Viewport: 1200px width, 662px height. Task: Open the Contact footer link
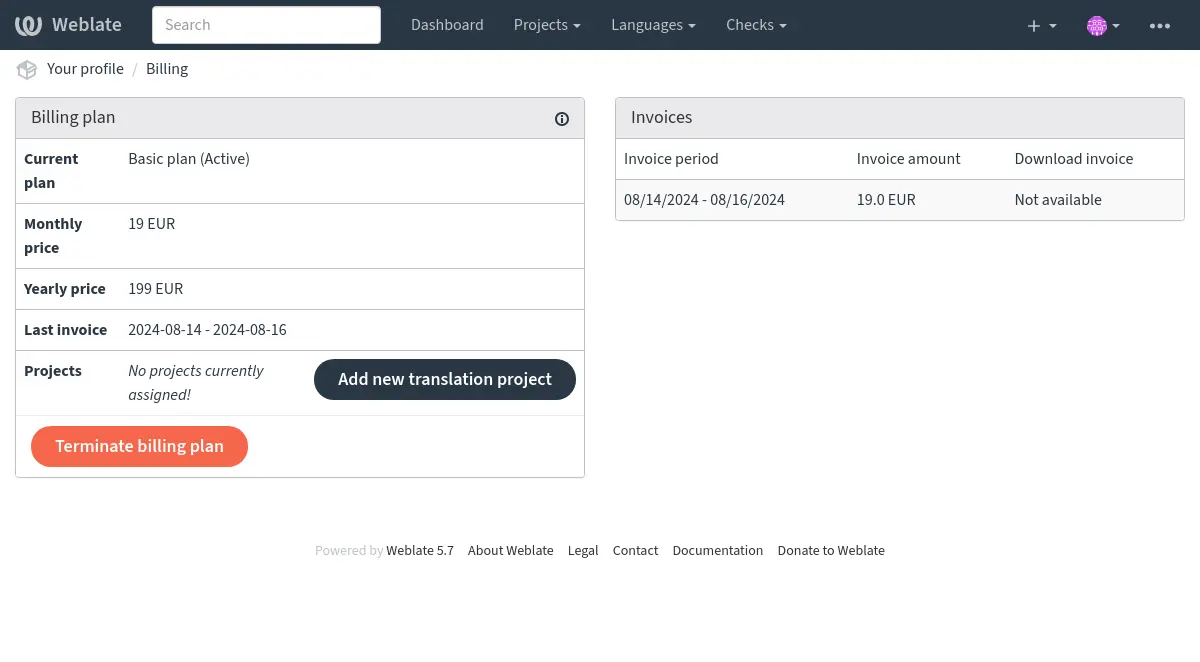coord(635,551)
